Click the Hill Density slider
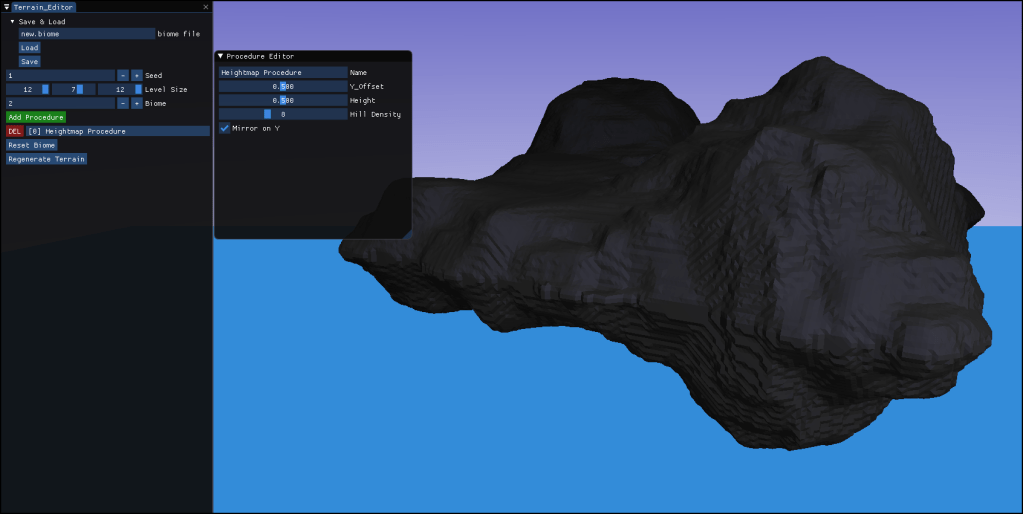The height and width of the screenshot is (514, 1023). pyautogui.click(x=282, y=114)
